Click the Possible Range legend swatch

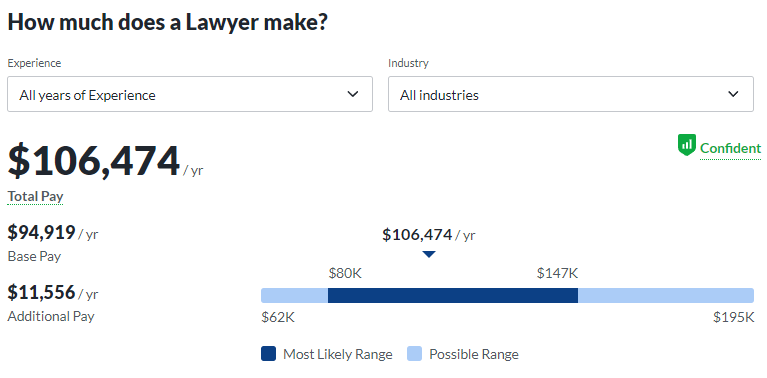coord(414,354)
